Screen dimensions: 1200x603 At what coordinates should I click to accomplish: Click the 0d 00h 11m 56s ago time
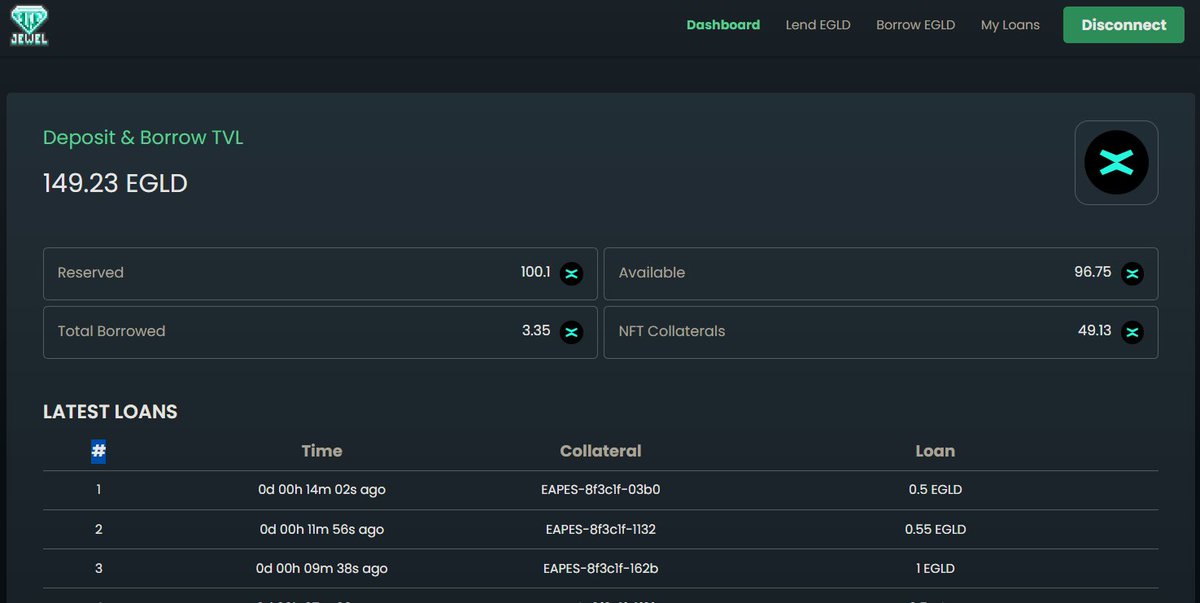tap(322, 529)
